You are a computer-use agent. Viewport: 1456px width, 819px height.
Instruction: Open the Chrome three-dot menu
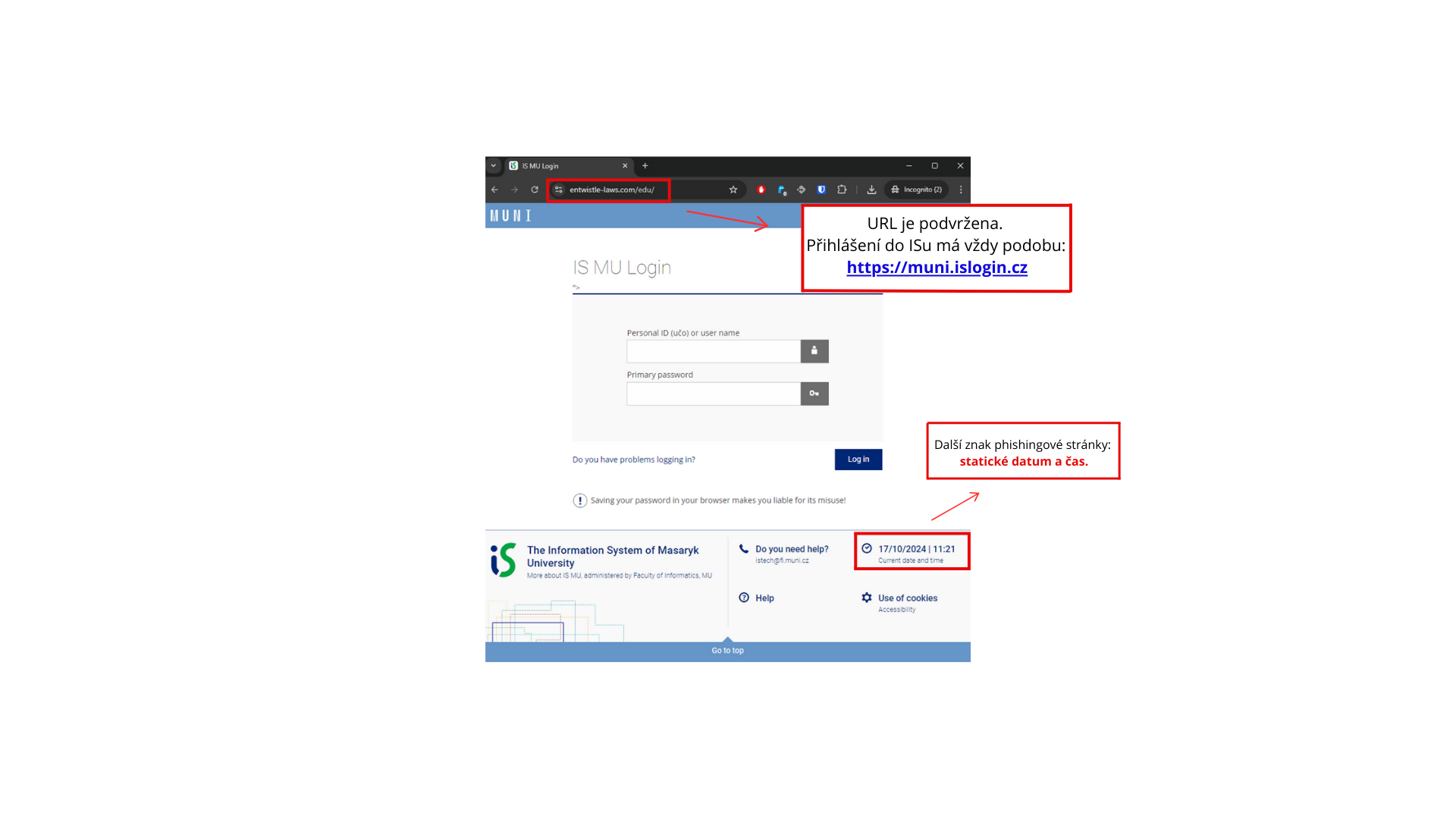click(961, 190)
